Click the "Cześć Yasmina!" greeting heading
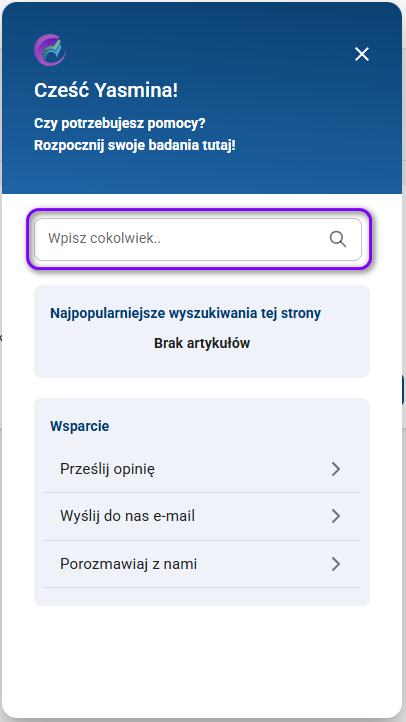 [x=106, y=91]
